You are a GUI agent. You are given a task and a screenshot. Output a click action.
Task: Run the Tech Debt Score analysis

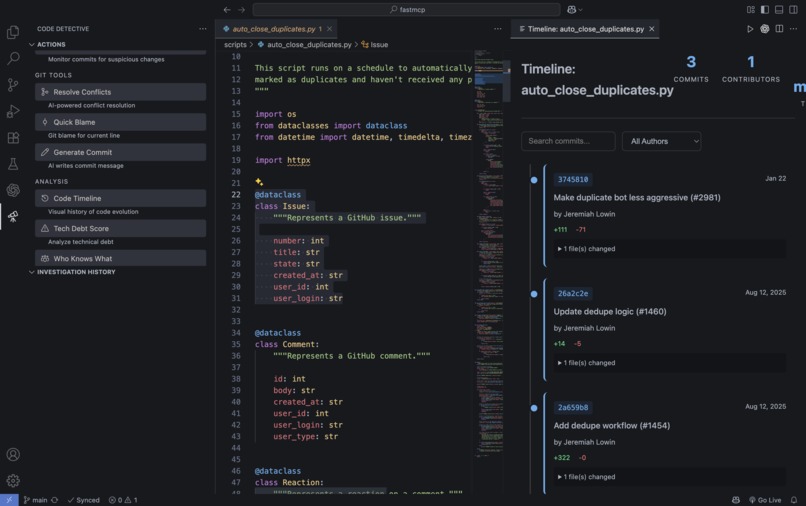pos(120,228)
